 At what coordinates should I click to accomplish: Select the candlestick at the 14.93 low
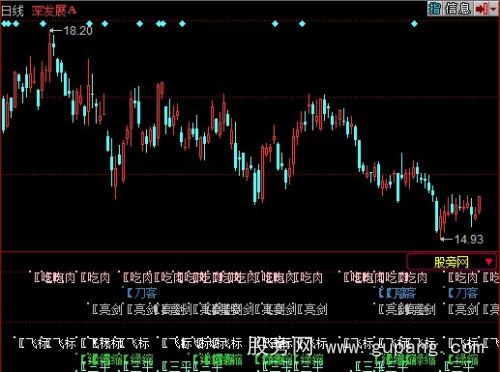(x=441, y=224)
